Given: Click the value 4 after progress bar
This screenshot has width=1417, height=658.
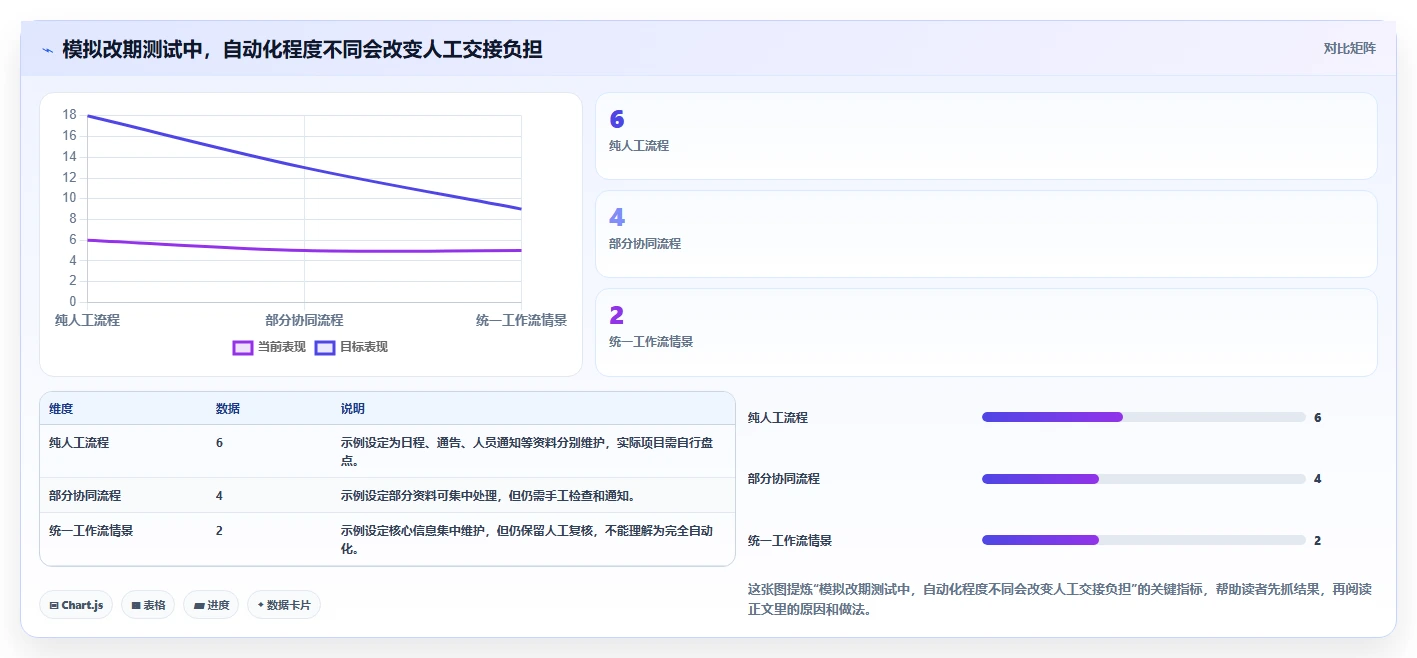Looking at the screenshot, I should coord(1318,479).
